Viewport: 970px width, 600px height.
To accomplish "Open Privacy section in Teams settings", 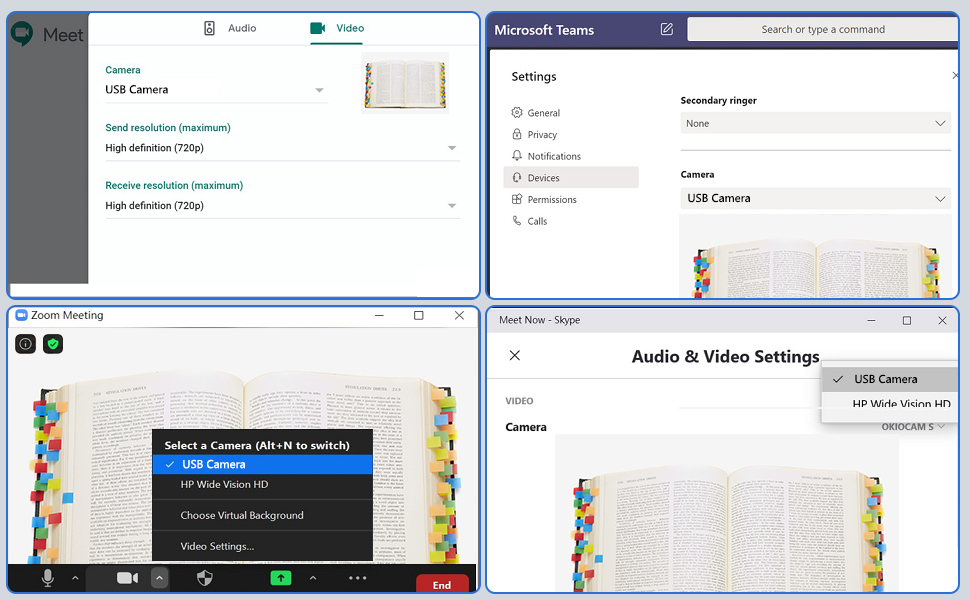I will (x=542, y=135).
